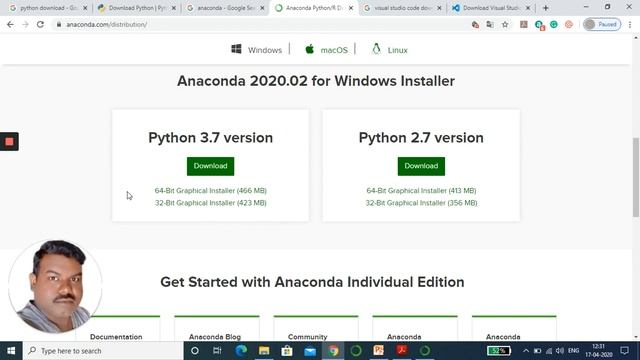Download Anaconda Python 3.7 version

210,166
